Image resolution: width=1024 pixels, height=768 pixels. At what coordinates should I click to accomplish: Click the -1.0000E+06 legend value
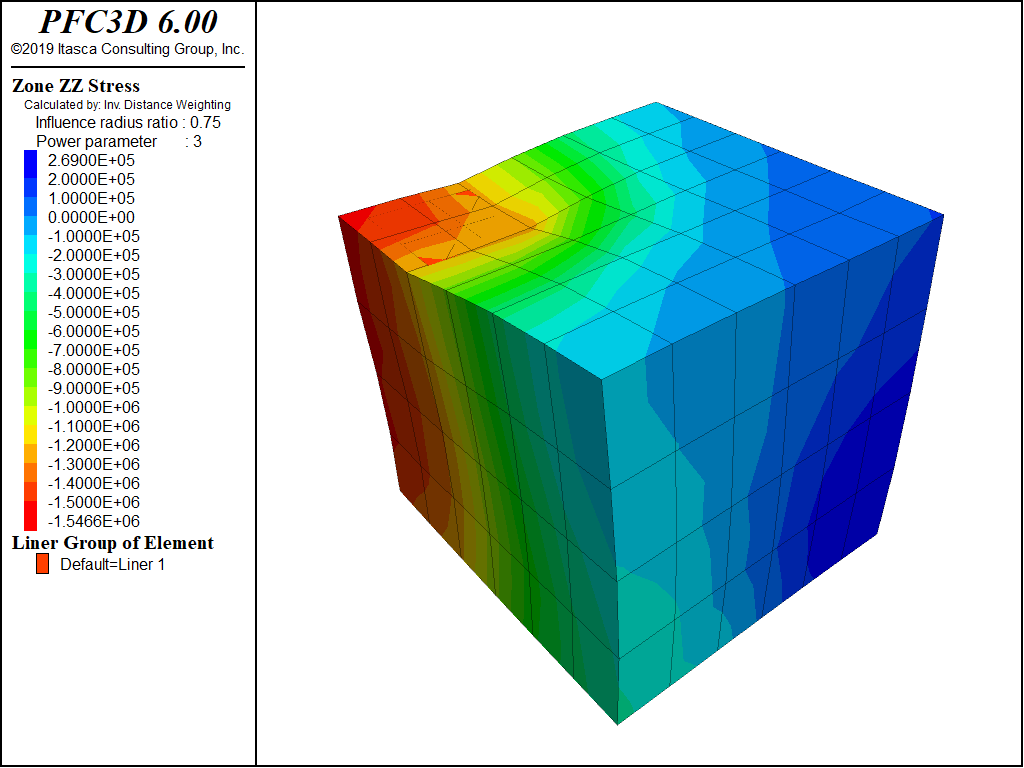point(93,407)
